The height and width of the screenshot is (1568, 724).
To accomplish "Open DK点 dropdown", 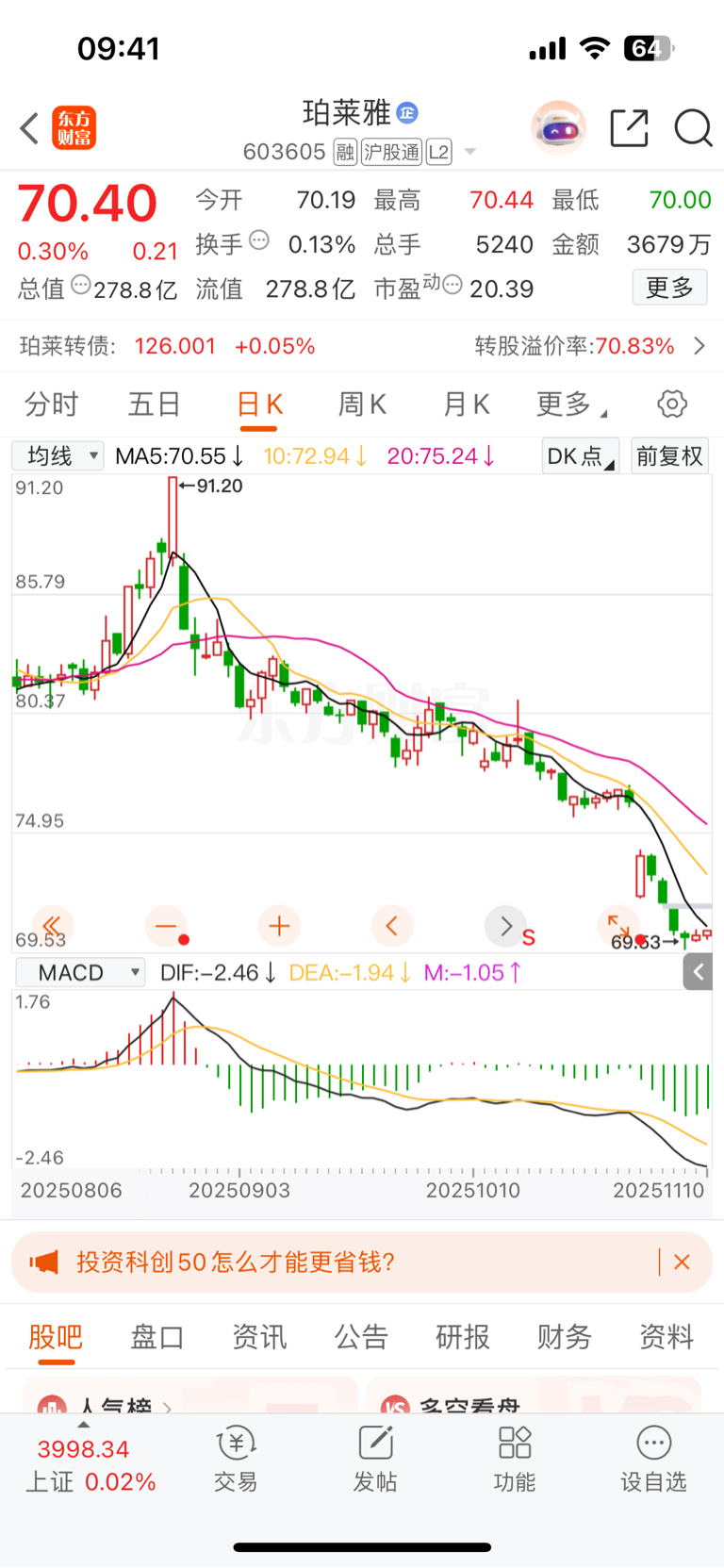I will tap(581, 456).
